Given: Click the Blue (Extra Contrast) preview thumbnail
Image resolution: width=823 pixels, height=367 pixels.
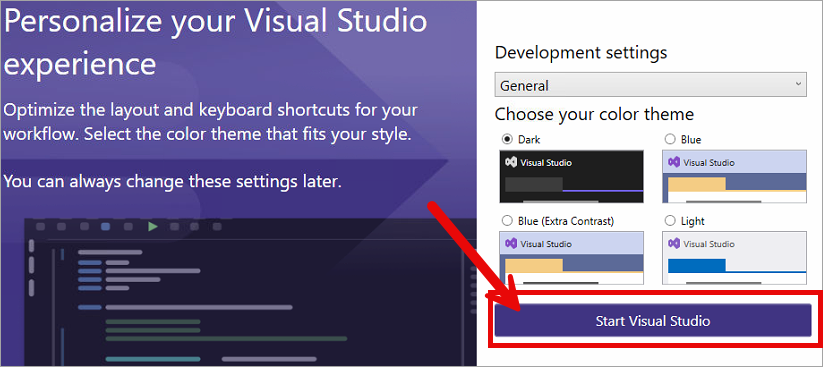Looking at the screenshot, I should (x=572, y=258).
